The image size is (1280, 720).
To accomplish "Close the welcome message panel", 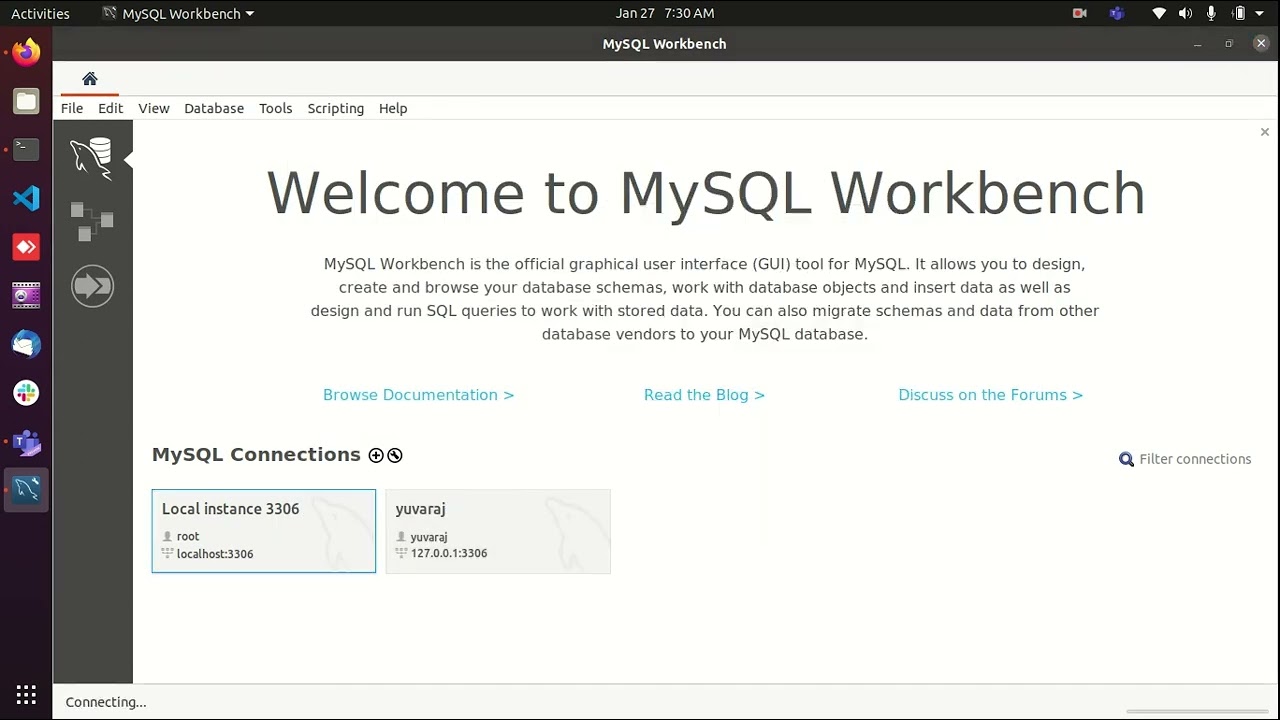I will 1264,132.
